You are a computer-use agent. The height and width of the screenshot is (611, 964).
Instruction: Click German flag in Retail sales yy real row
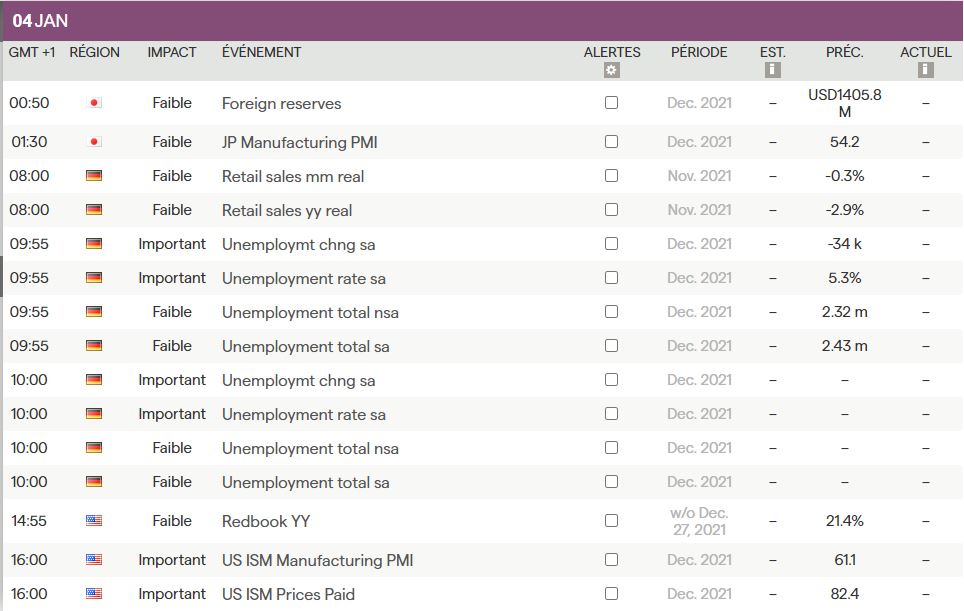[94, 210]
